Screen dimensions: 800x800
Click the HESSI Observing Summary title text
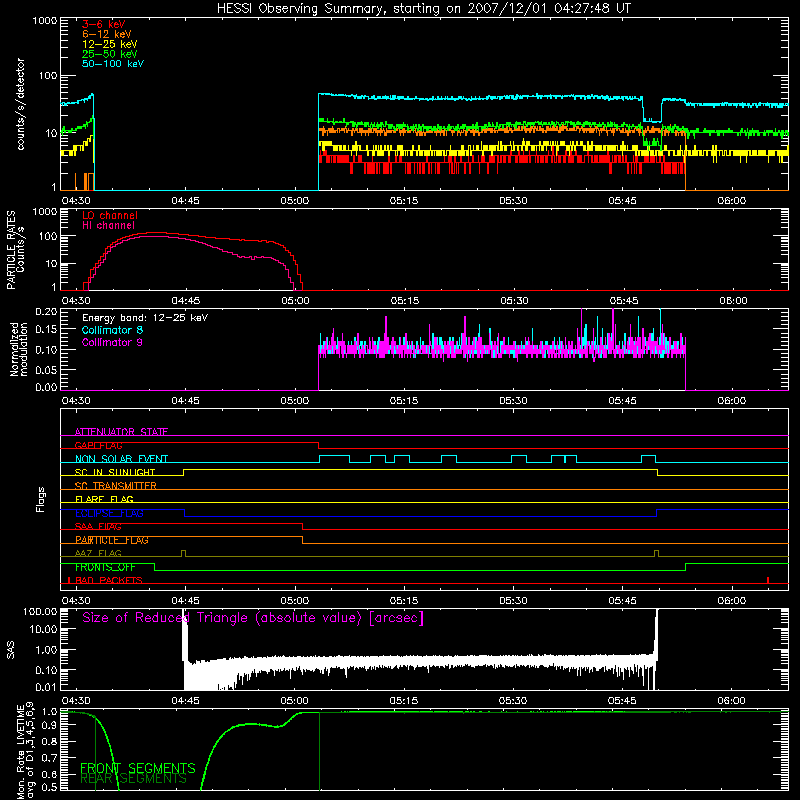(x=424, y=8)
